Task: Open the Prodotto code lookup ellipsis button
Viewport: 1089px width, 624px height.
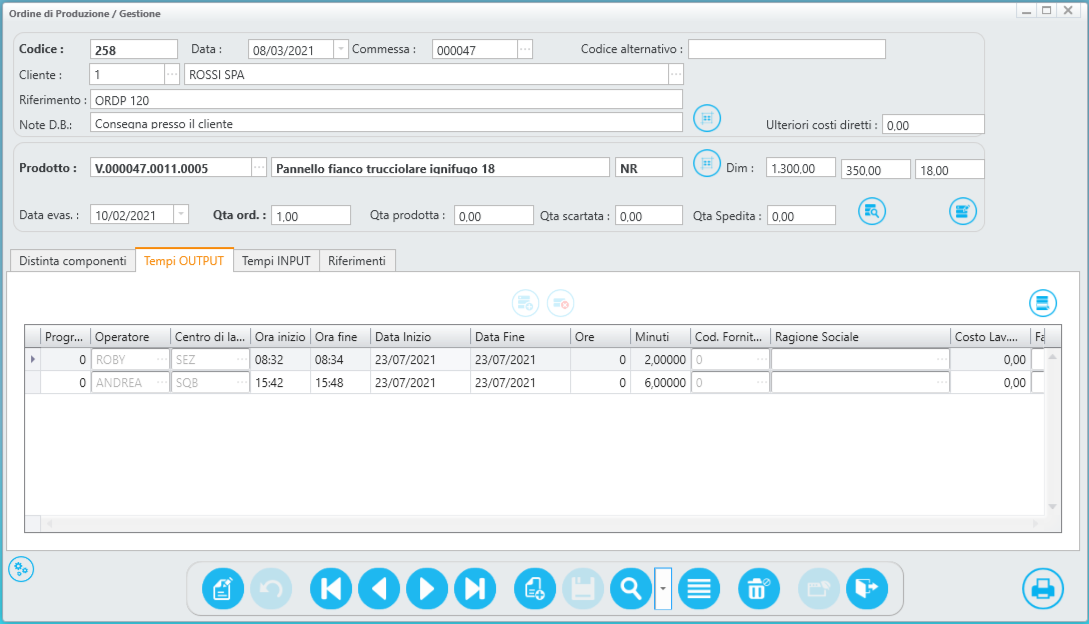Action: pos(258,167)
